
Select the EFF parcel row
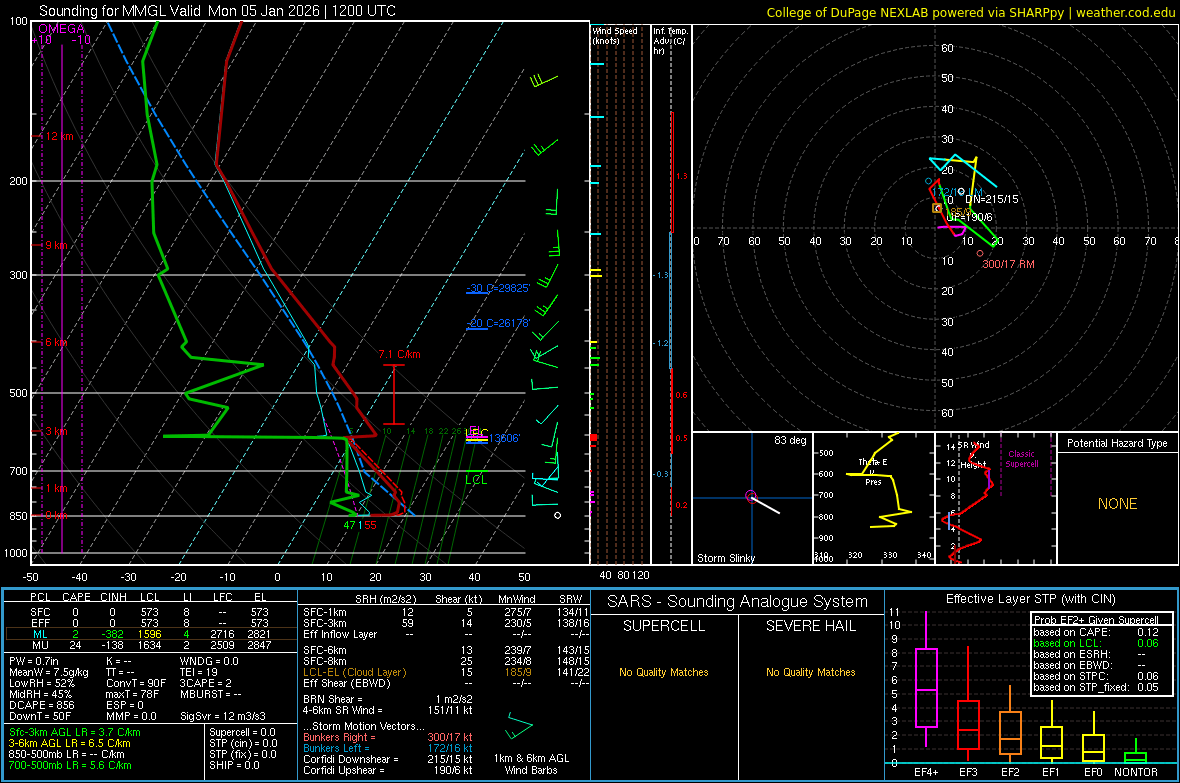[x=151, y=623]
